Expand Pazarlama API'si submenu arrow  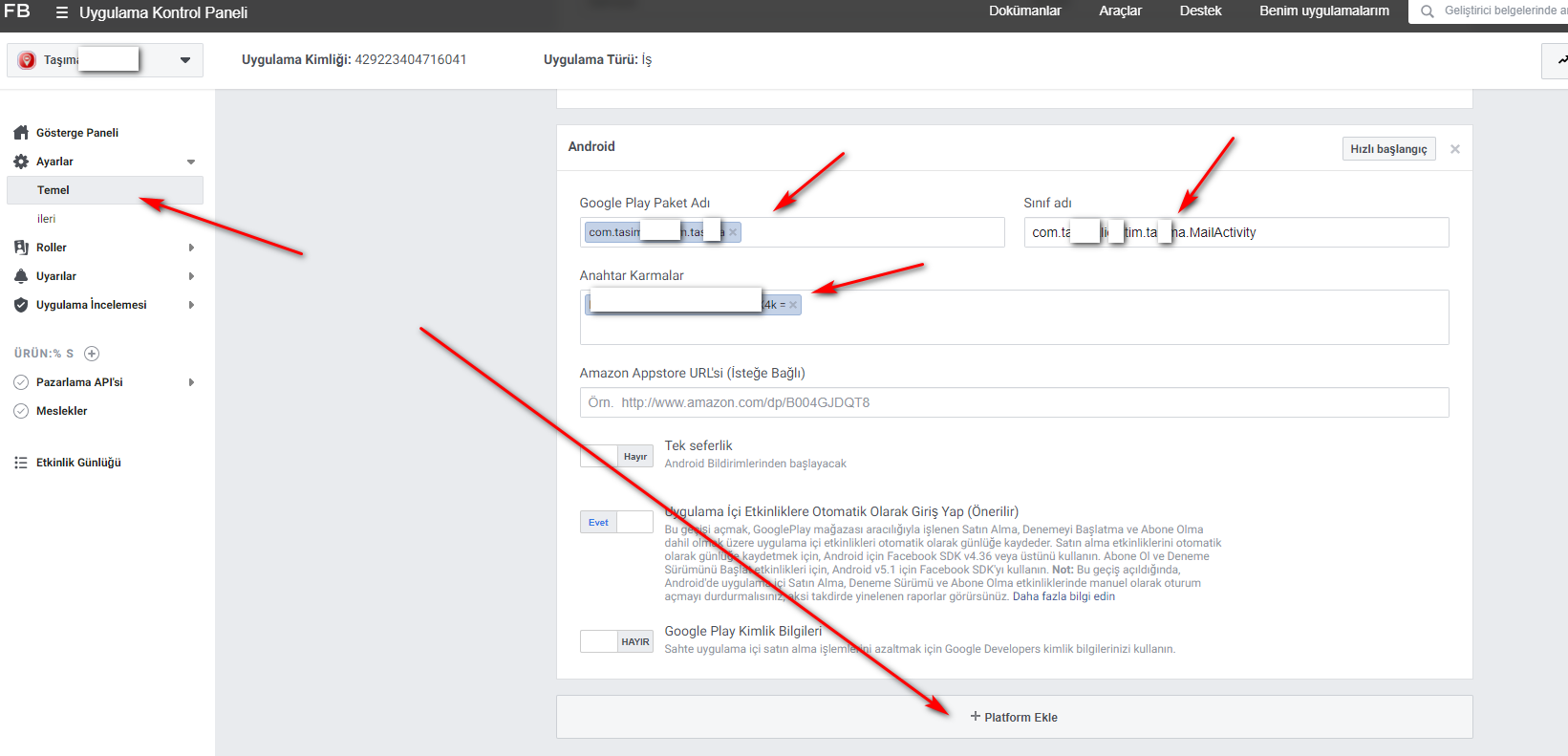click(191, 382)
